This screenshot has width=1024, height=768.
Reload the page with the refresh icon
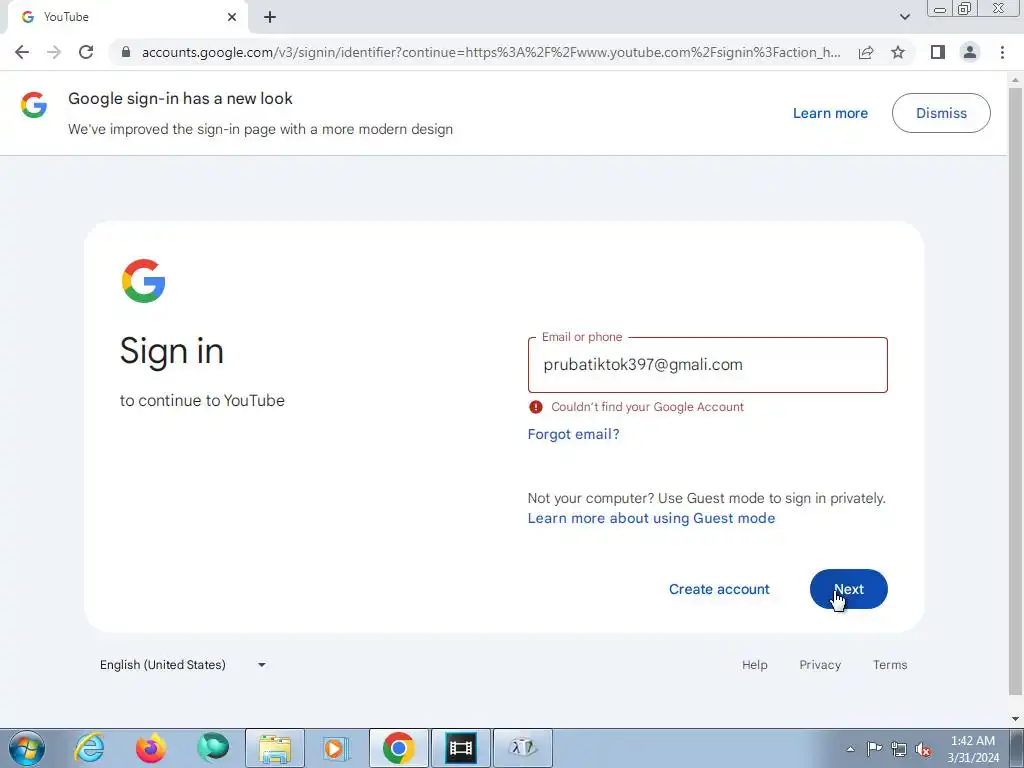pyautogui.click(x=86, y=52)
